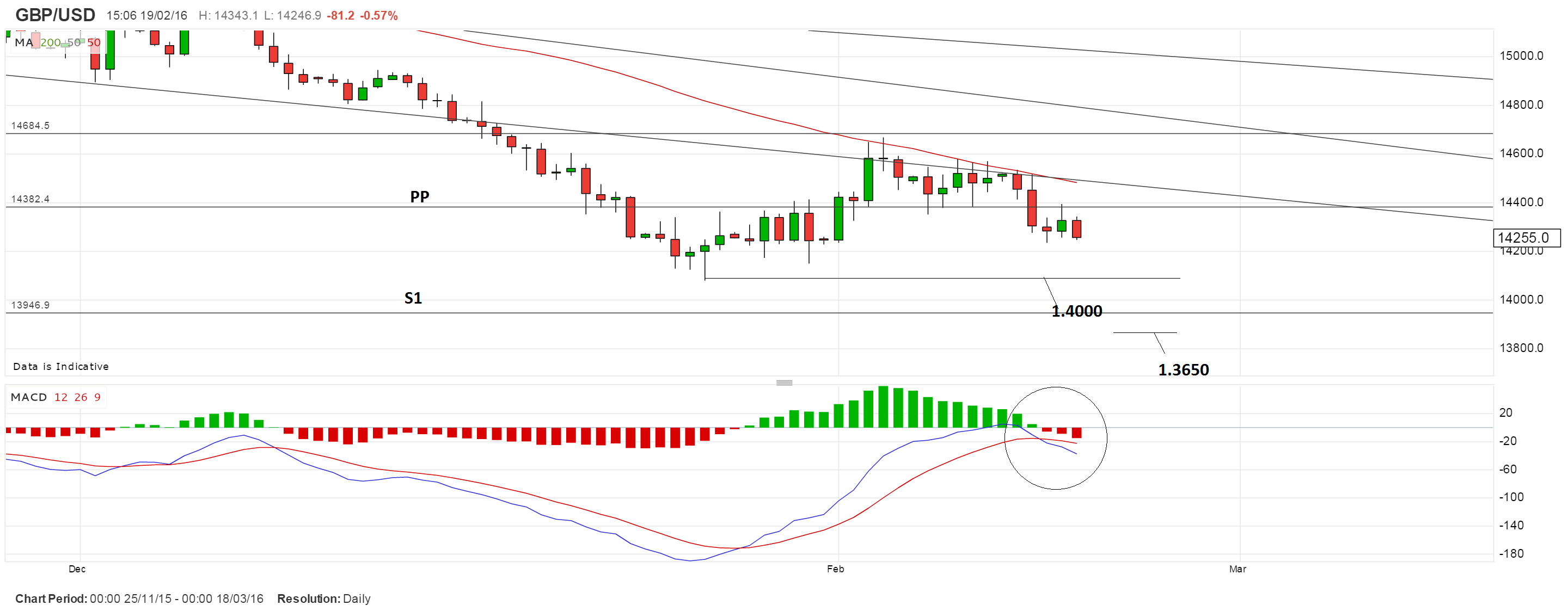Viewport: 1568px width, 611px height.
Task: Click the MACD indicator label
Action: tap(29, 397)
